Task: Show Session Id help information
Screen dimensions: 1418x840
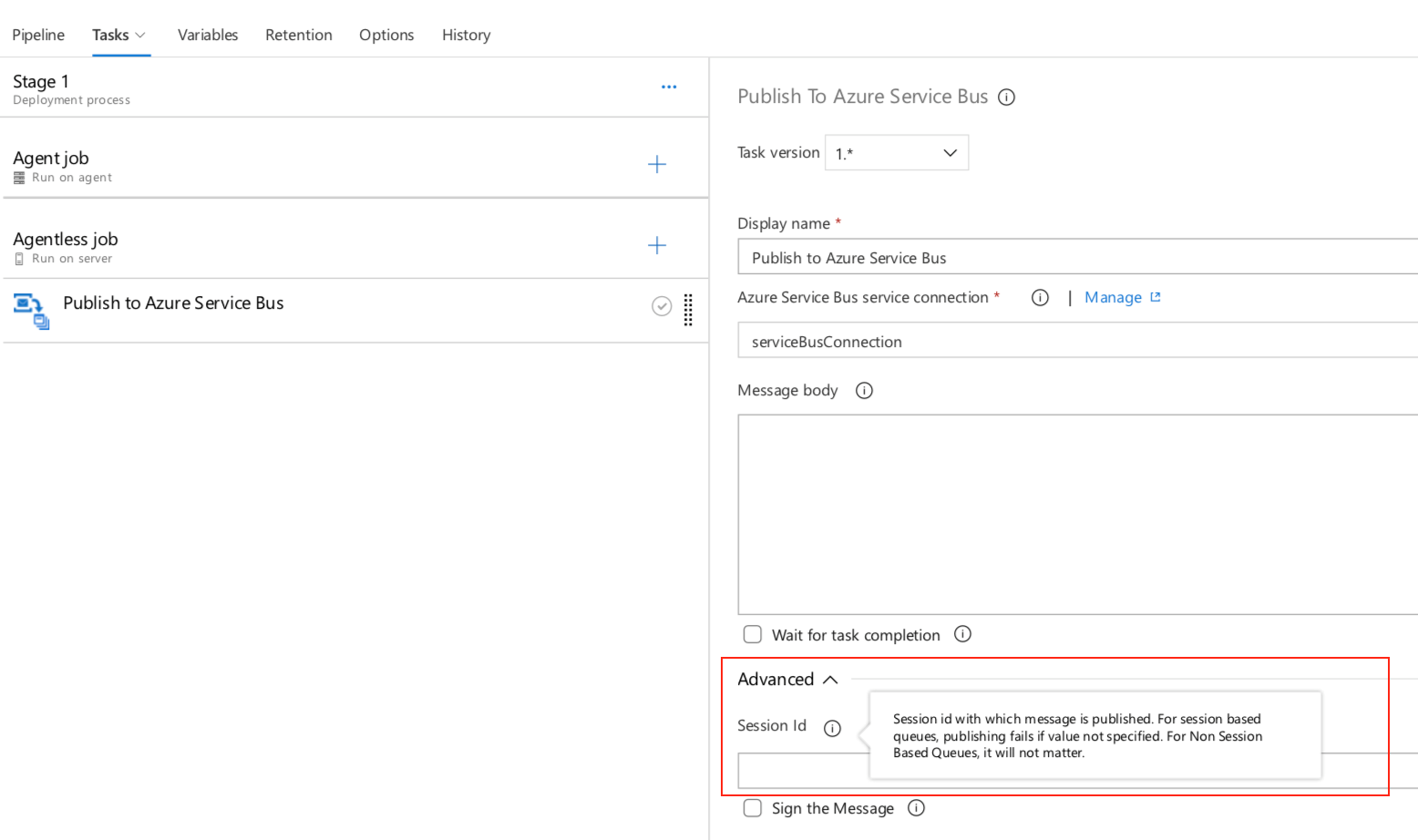Action: (x=832, y=728)
